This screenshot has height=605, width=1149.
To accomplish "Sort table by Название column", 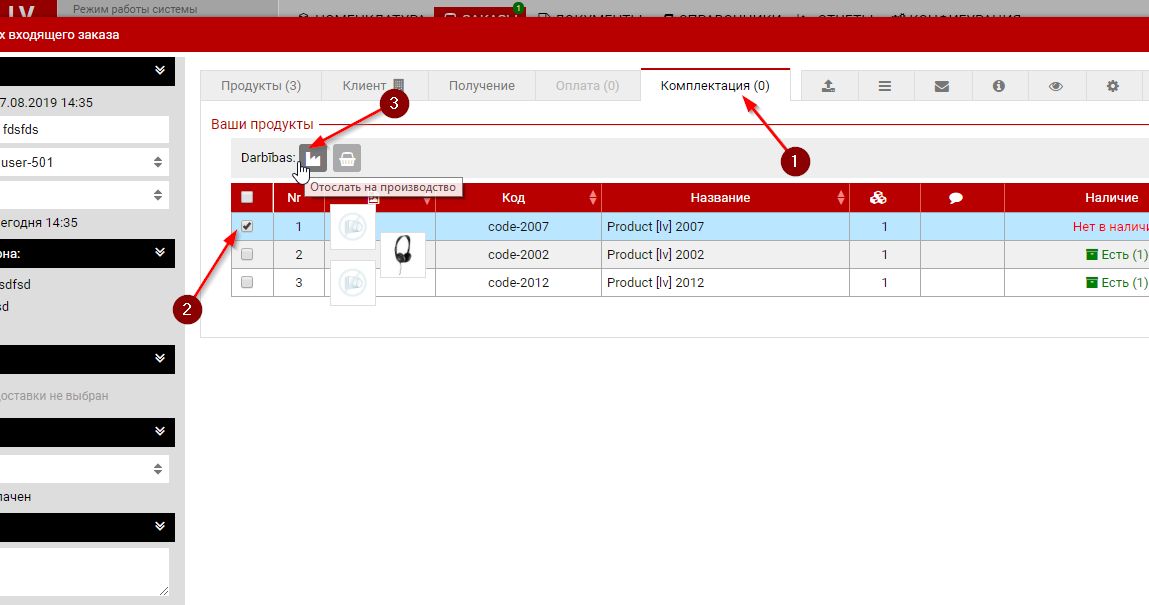I will (x=720, y=198).
